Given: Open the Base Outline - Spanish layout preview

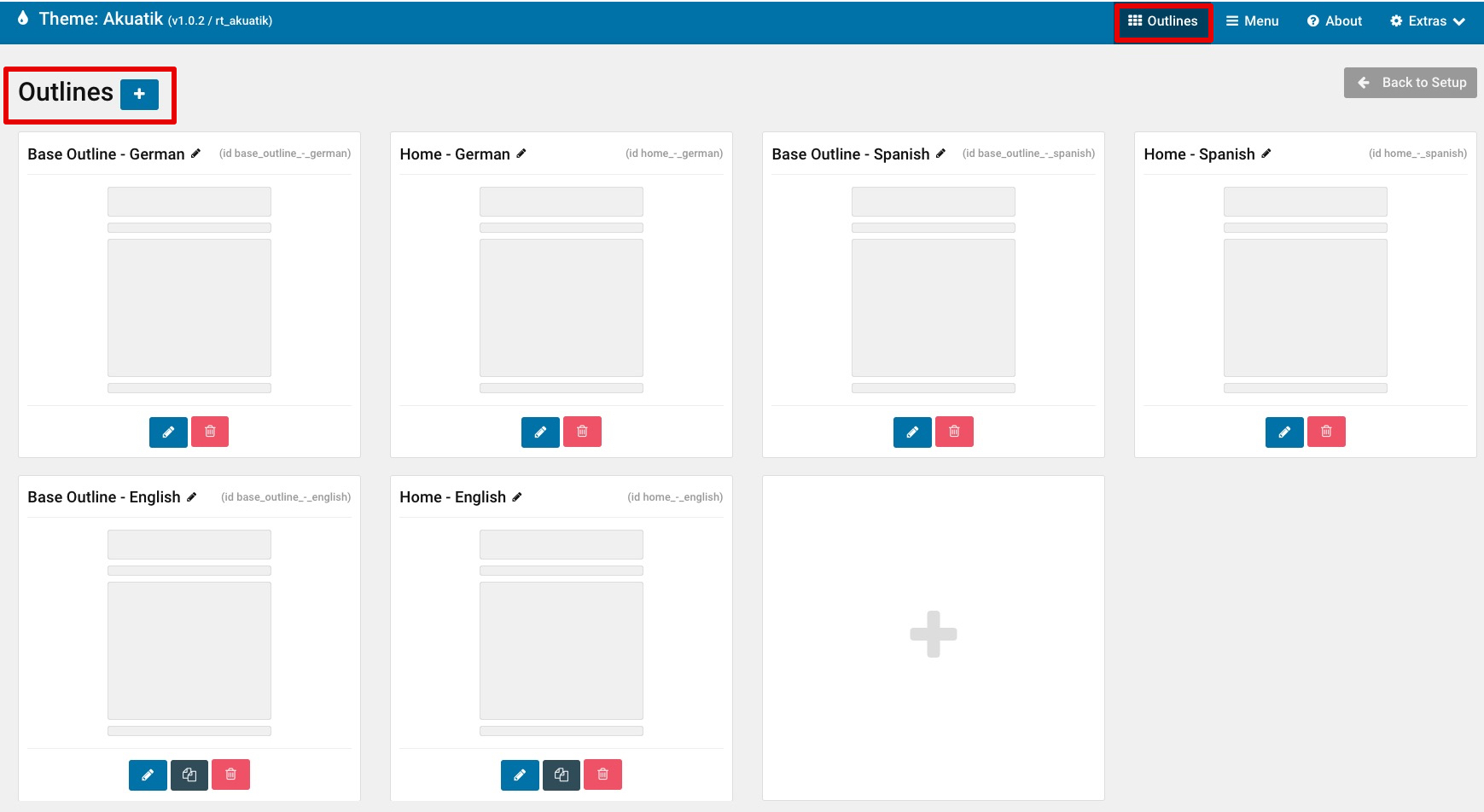Looking at the screenshot, I should [x=933, y=290].
